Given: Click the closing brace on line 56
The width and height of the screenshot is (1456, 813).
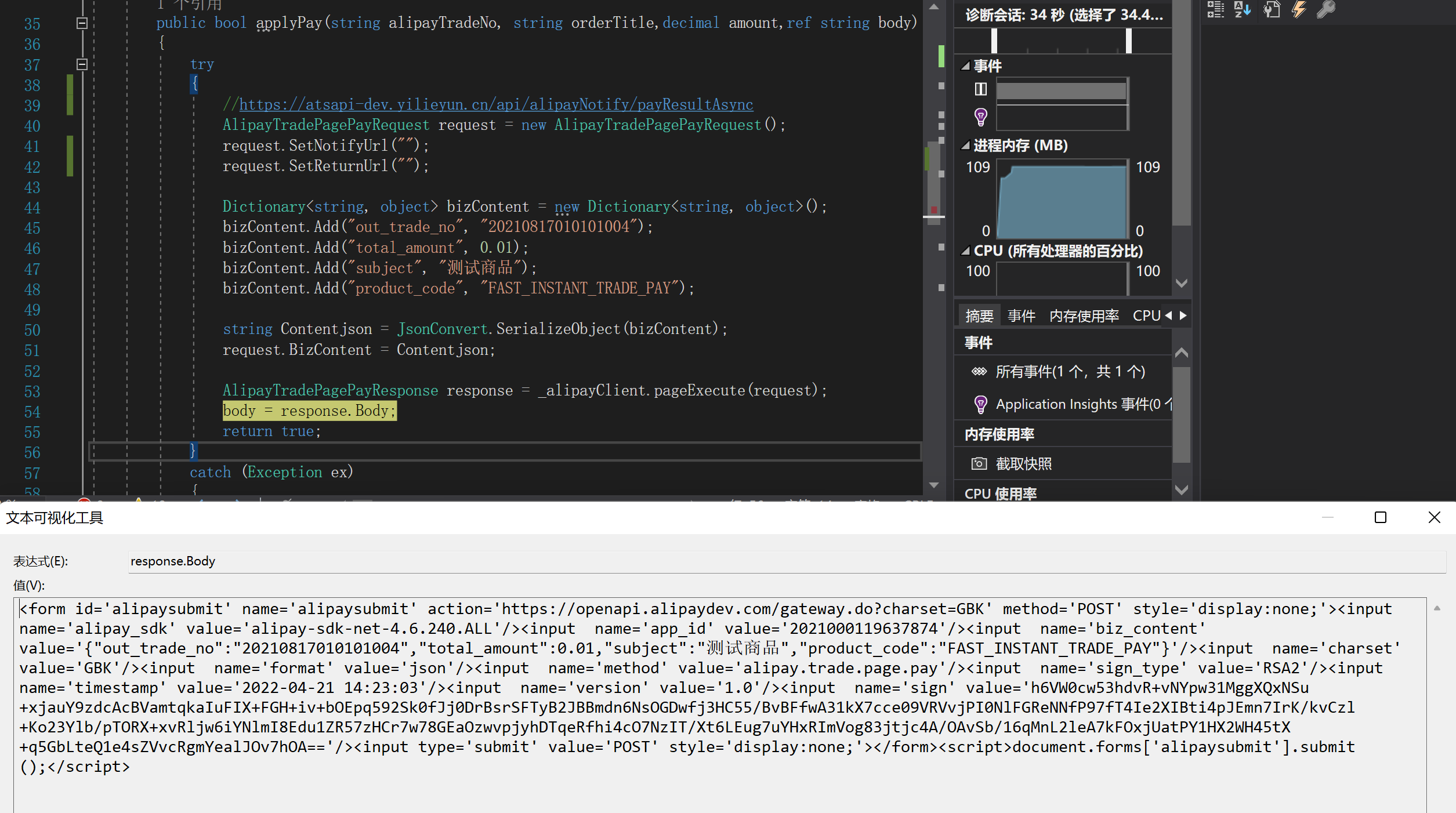Looking at the screenshot, I should coord(193,451).
